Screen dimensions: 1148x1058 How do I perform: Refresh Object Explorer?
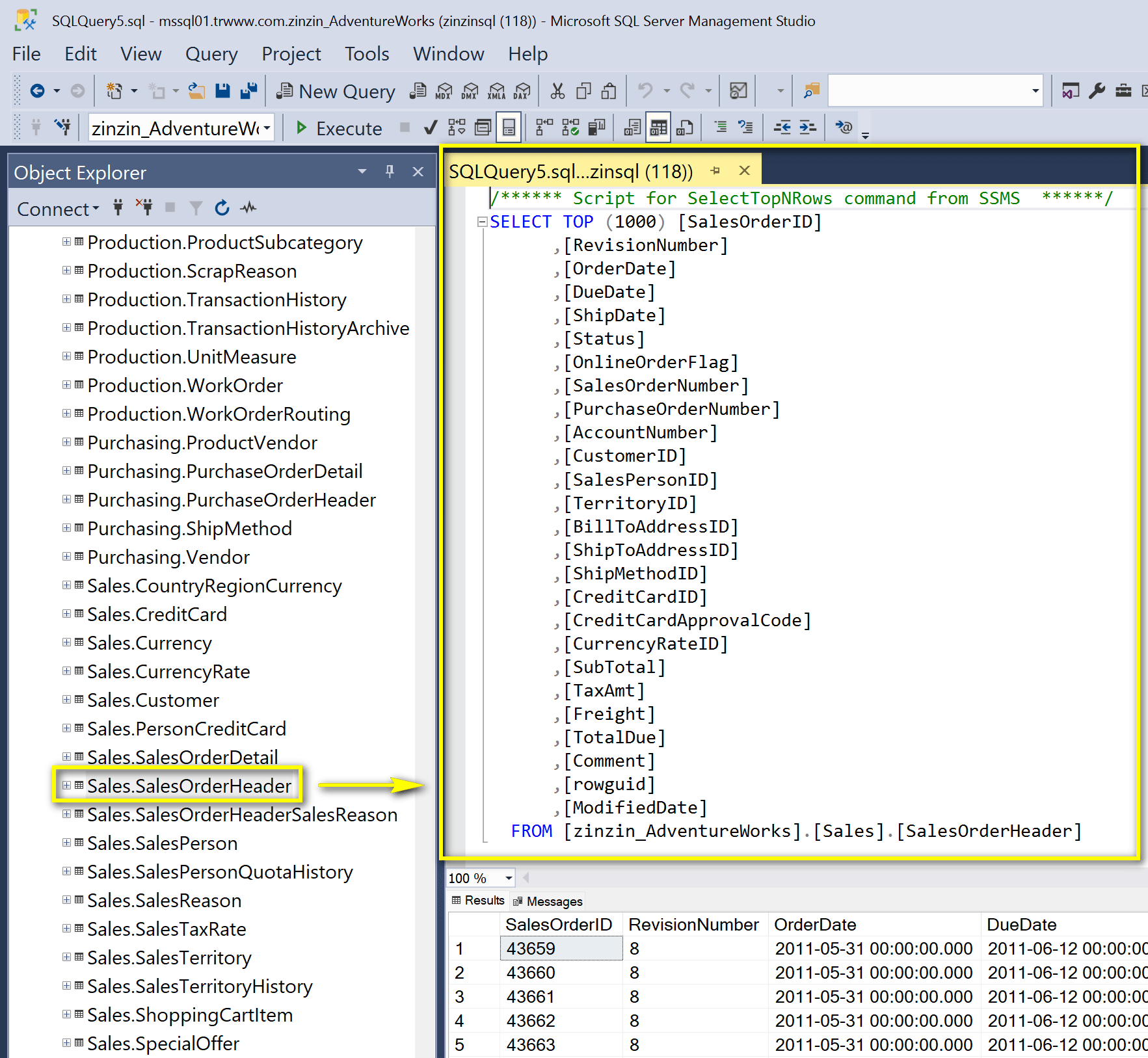pyautogui.click(x=222, y=208)
